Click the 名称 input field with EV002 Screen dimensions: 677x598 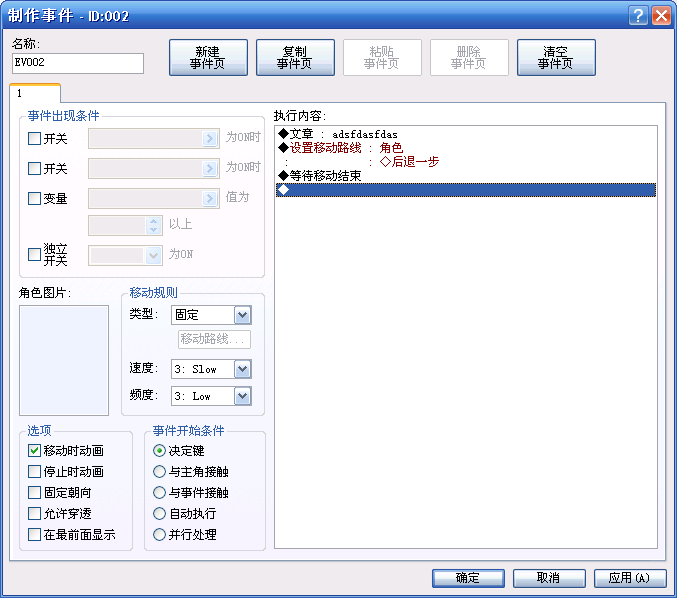(x=78, y=63)
